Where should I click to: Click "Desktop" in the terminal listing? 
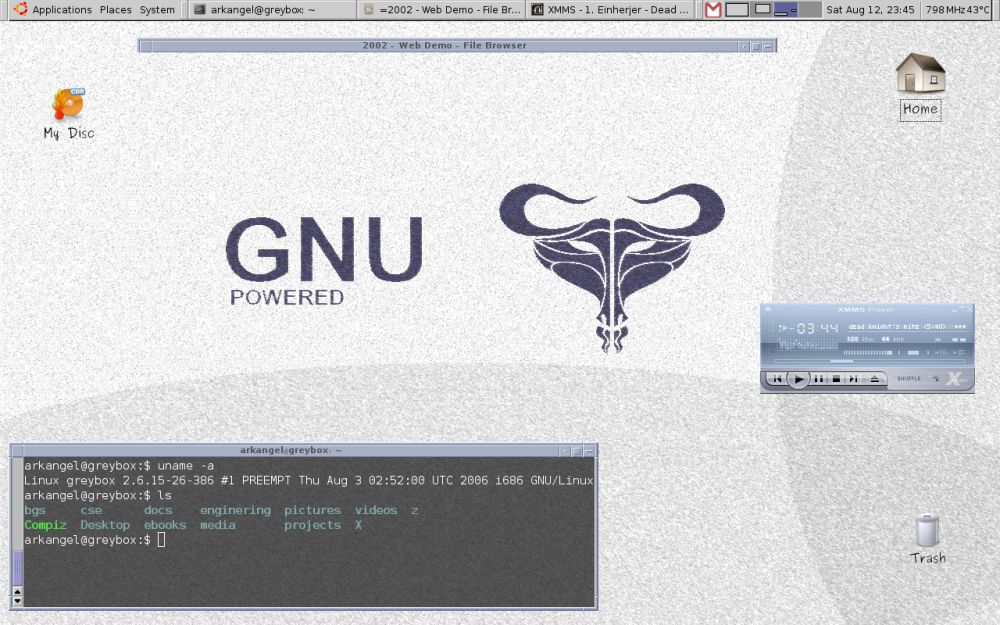(x=105, y=525)
